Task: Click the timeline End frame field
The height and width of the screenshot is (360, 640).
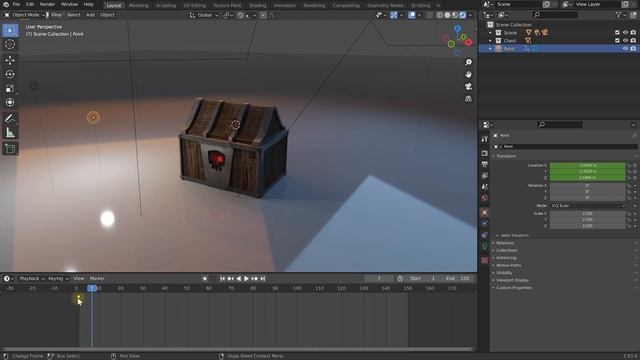Action: [x=458, y=278]
